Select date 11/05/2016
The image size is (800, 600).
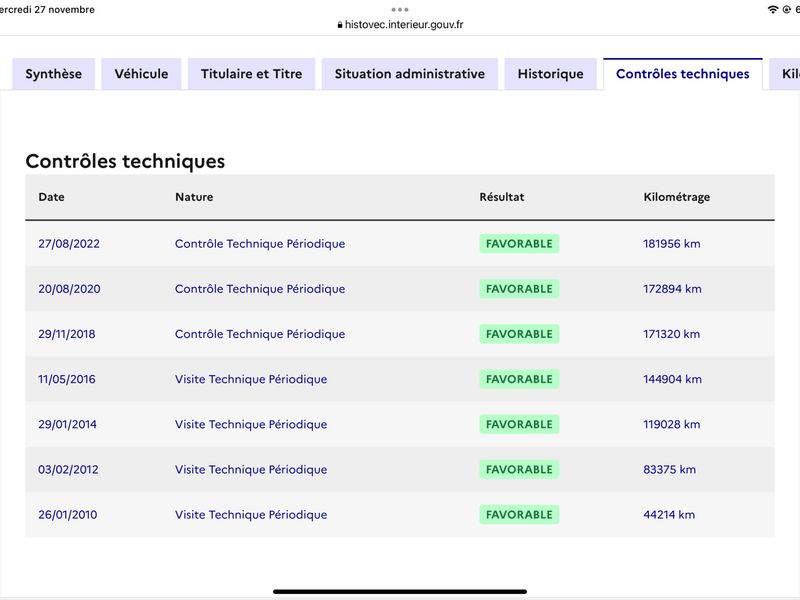[67, 379]
